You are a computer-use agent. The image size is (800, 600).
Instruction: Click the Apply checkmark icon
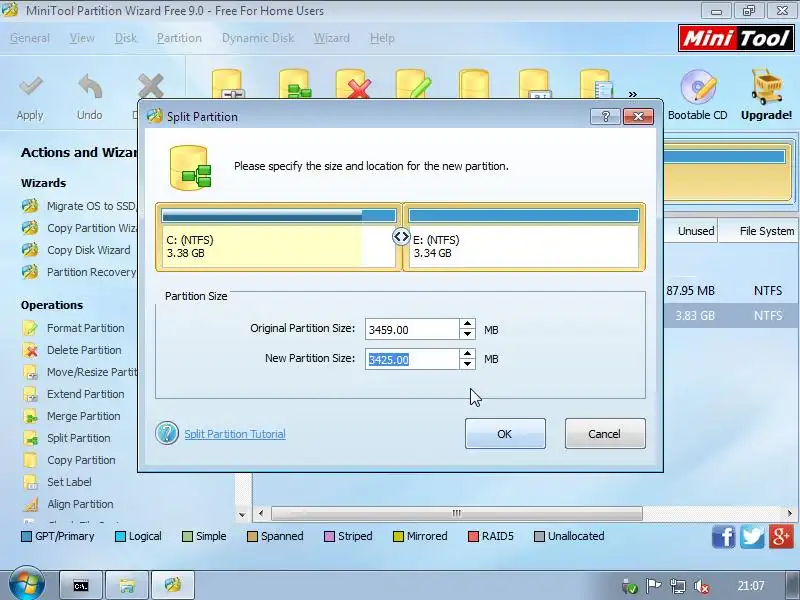(x=31, y=87)
